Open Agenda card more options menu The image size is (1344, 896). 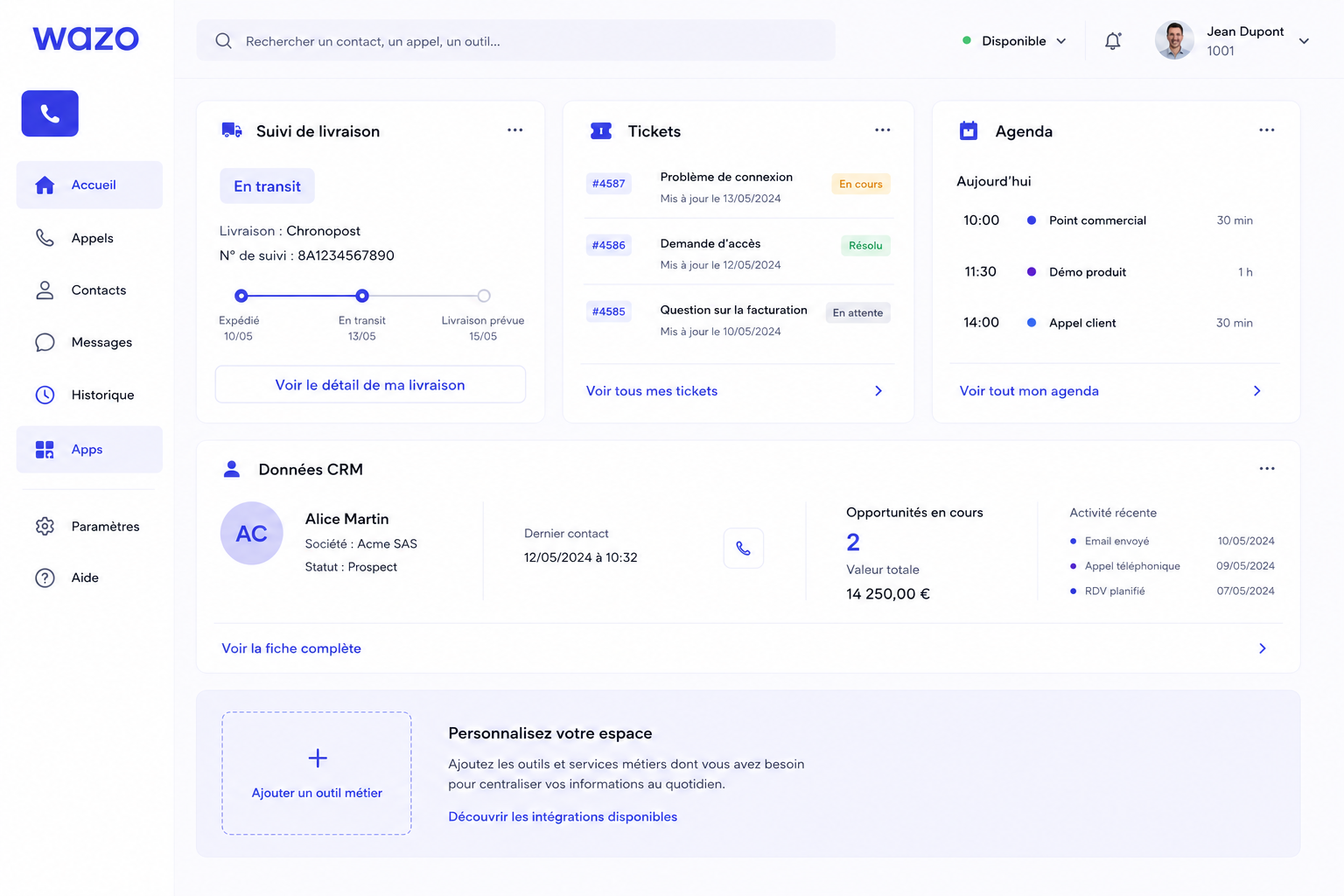1267,130
